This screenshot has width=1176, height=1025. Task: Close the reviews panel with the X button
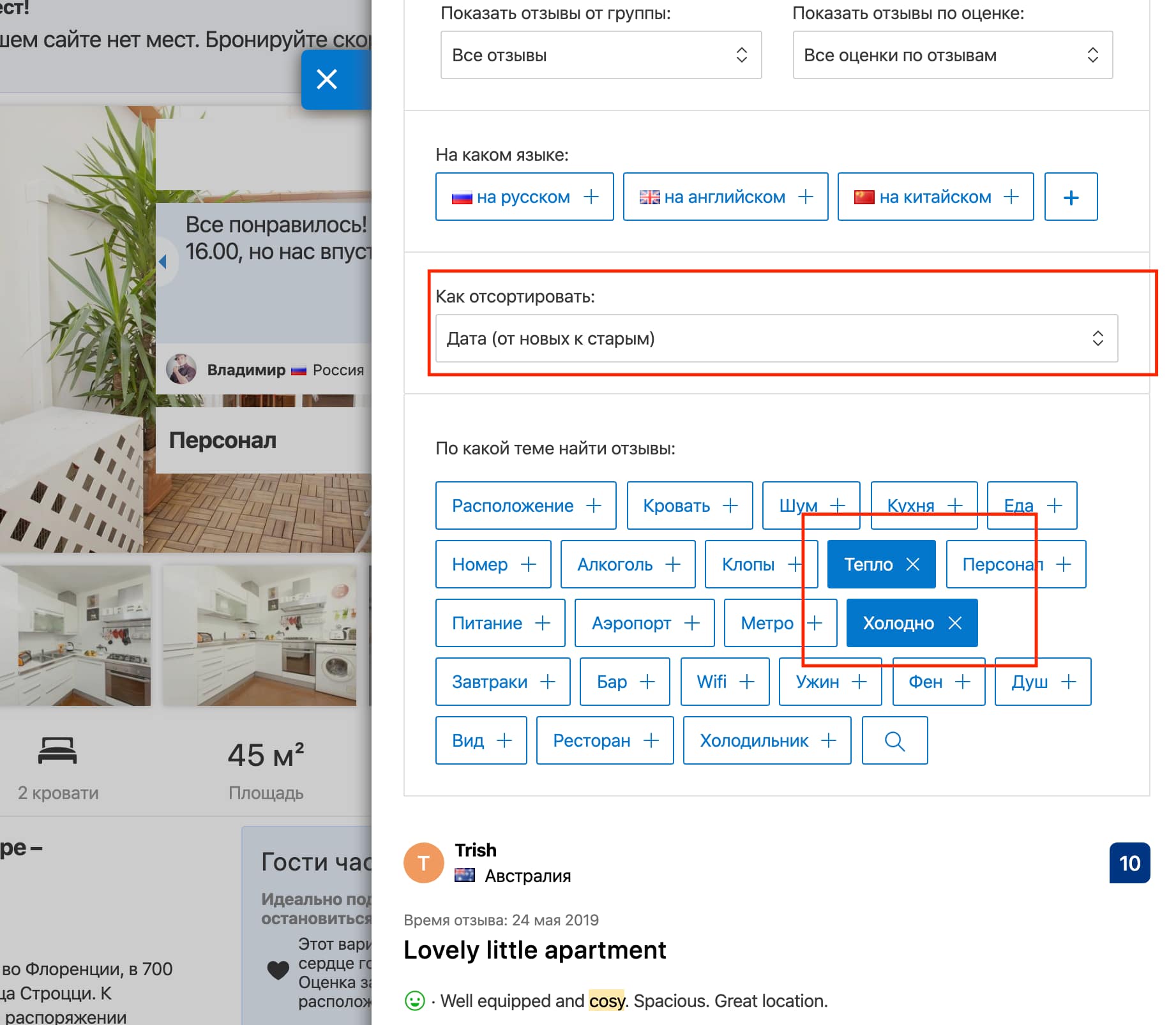coord(327,80)
